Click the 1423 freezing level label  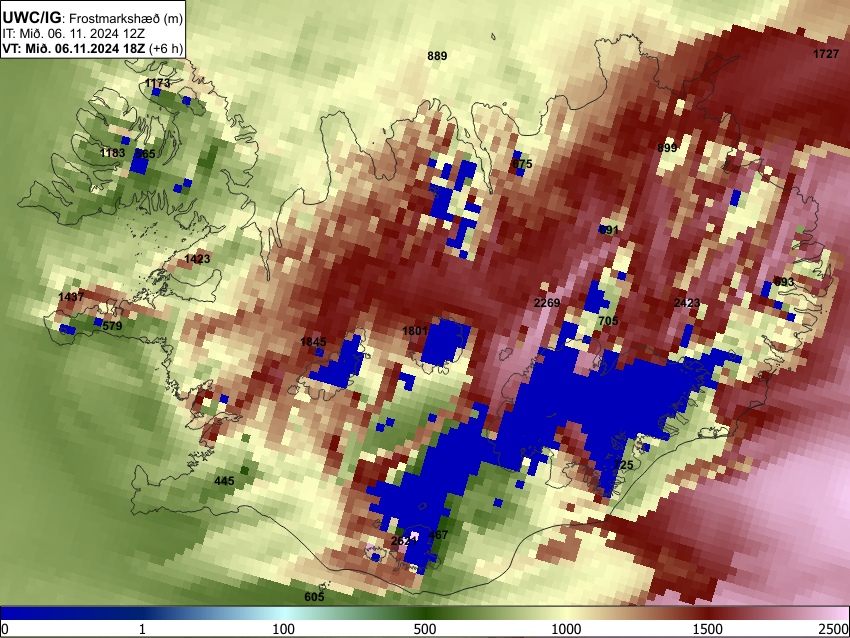pyautogui.click(x=197, y=259)
